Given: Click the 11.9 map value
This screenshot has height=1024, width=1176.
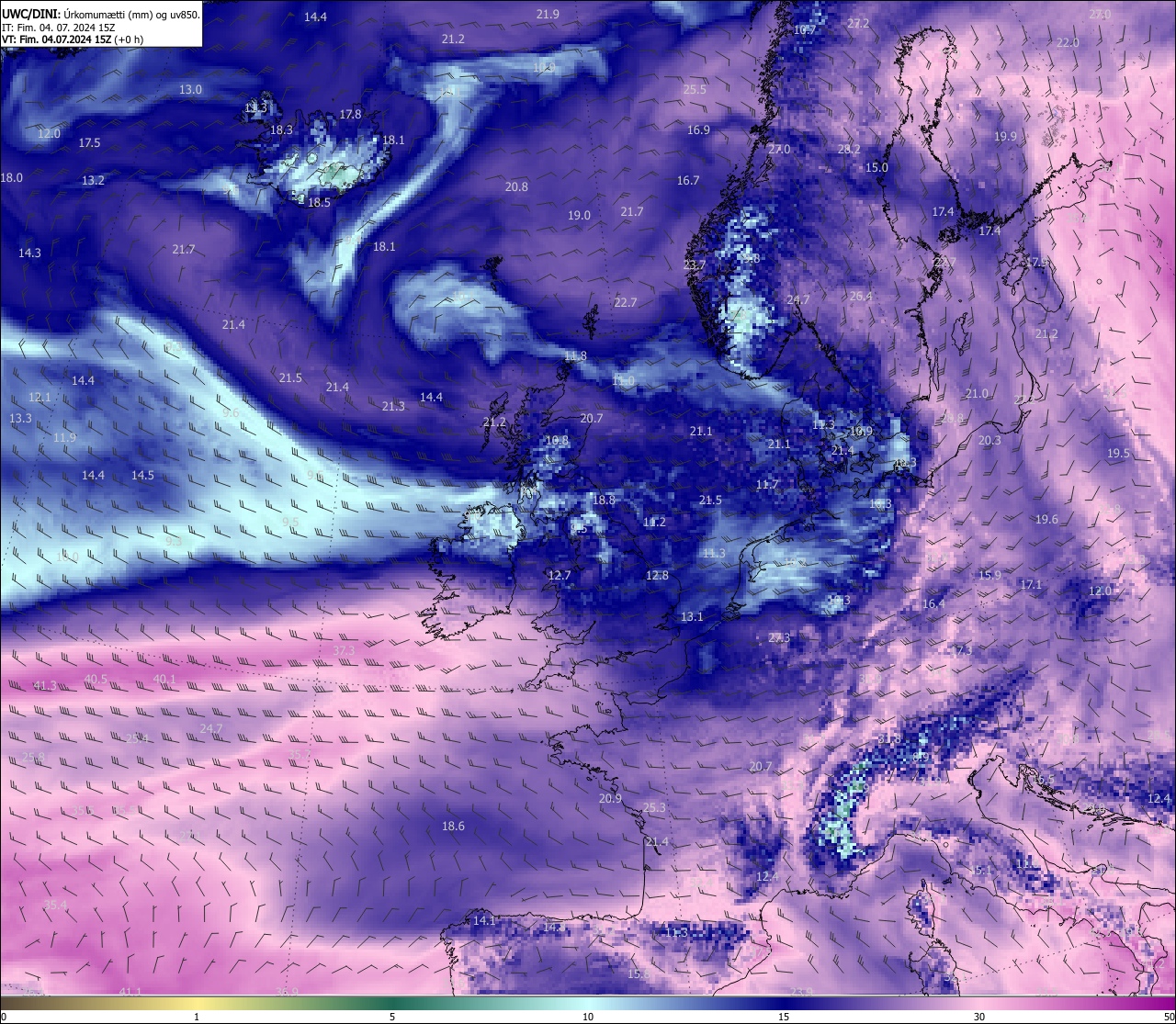Looking at the screenshot, I should click(x=64, y=437).
